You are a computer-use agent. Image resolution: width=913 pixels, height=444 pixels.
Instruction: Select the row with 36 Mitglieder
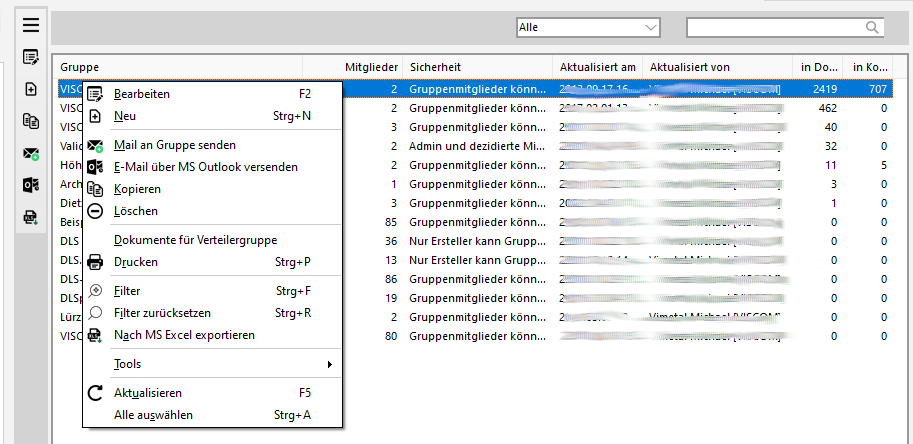[x=475, y=241]
